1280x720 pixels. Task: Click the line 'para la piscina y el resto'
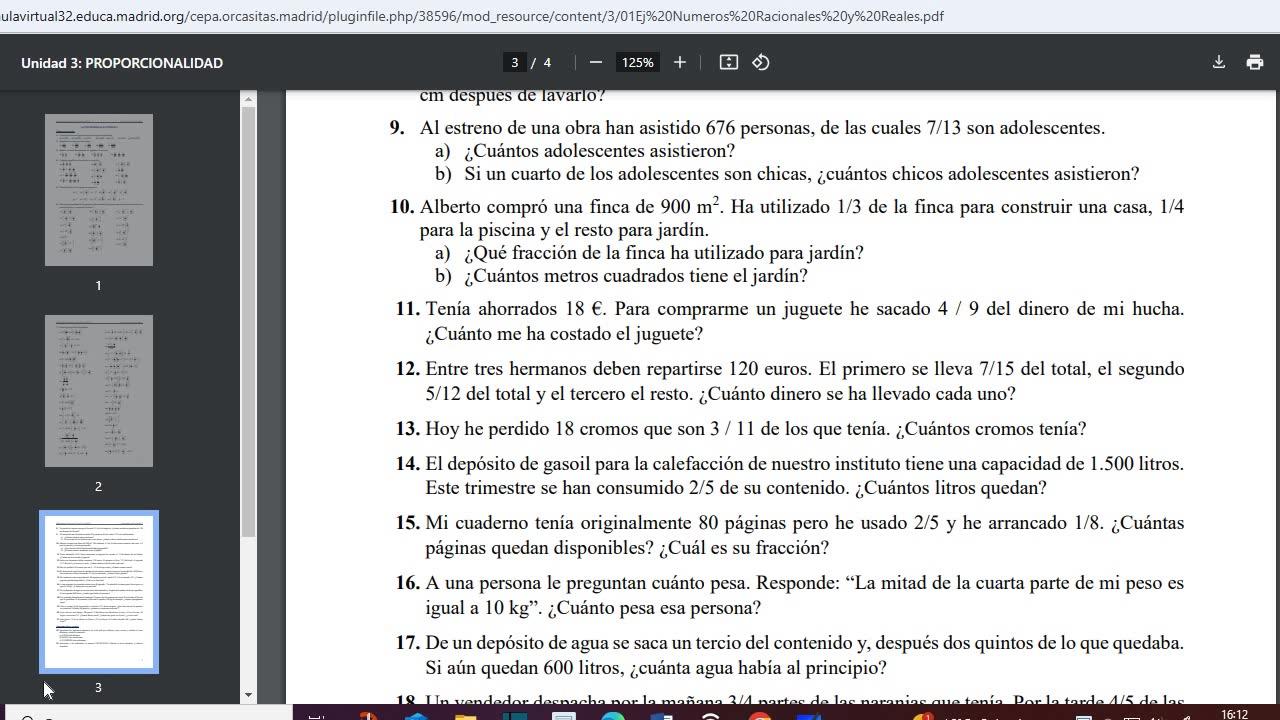point(564,230)
